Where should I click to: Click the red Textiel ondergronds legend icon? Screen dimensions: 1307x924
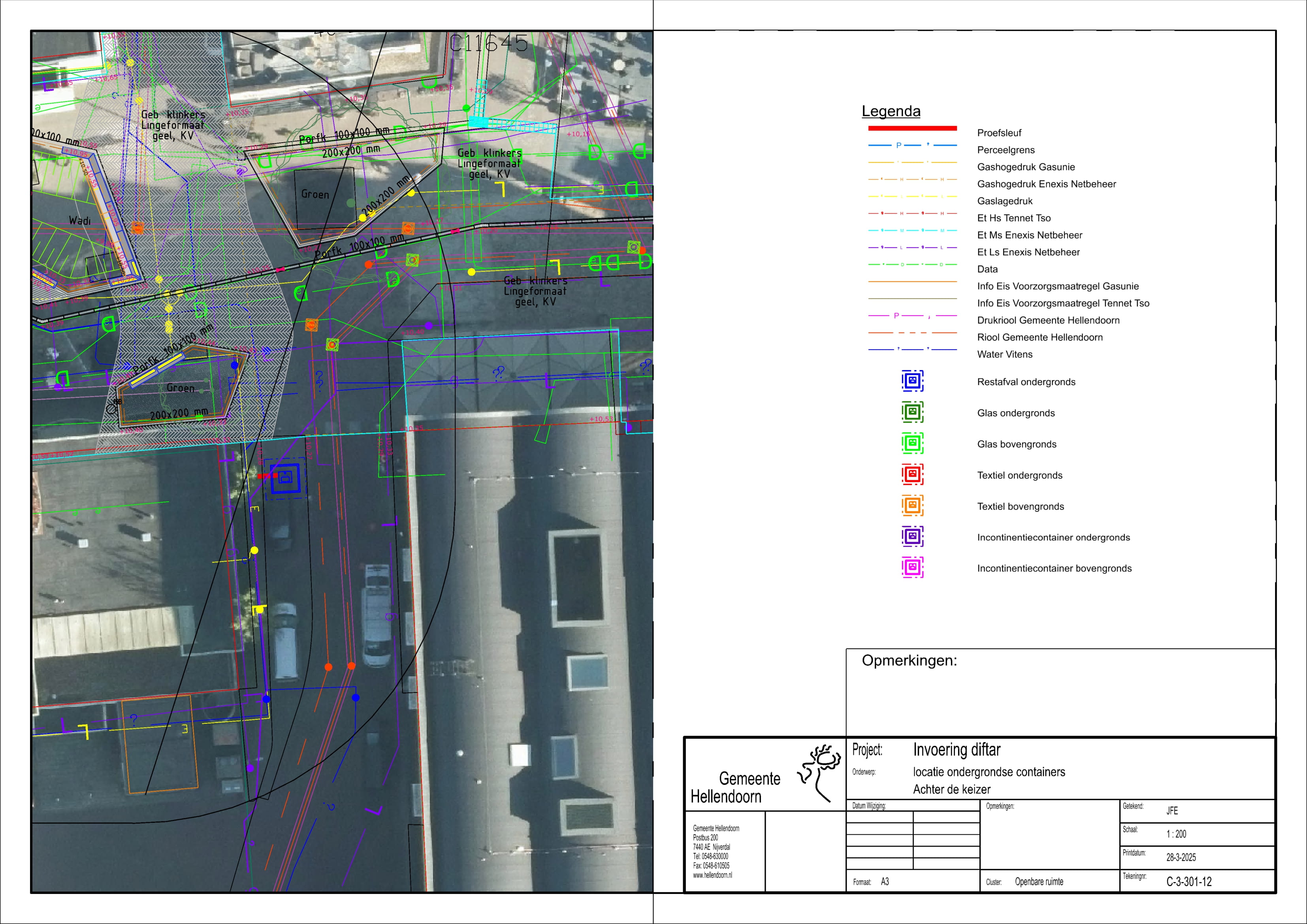point(912,474)
